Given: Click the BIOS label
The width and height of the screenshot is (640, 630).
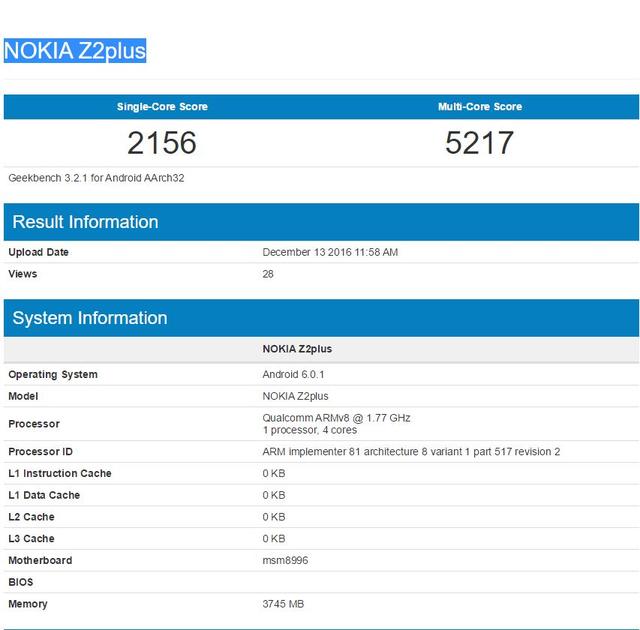Looking at the screenshot, I should [20, 582].
